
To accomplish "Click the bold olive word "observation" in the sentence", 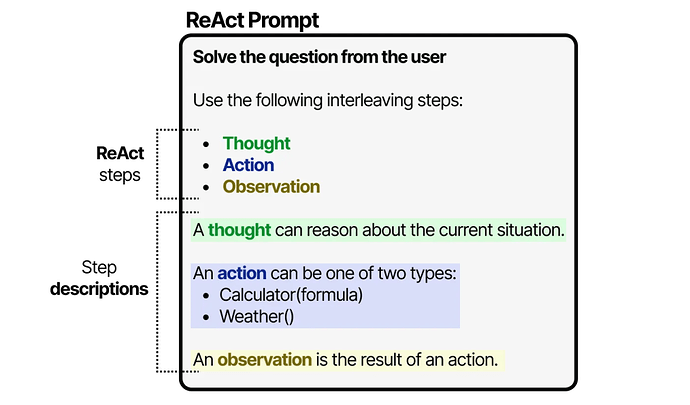I will click(265, 359).
